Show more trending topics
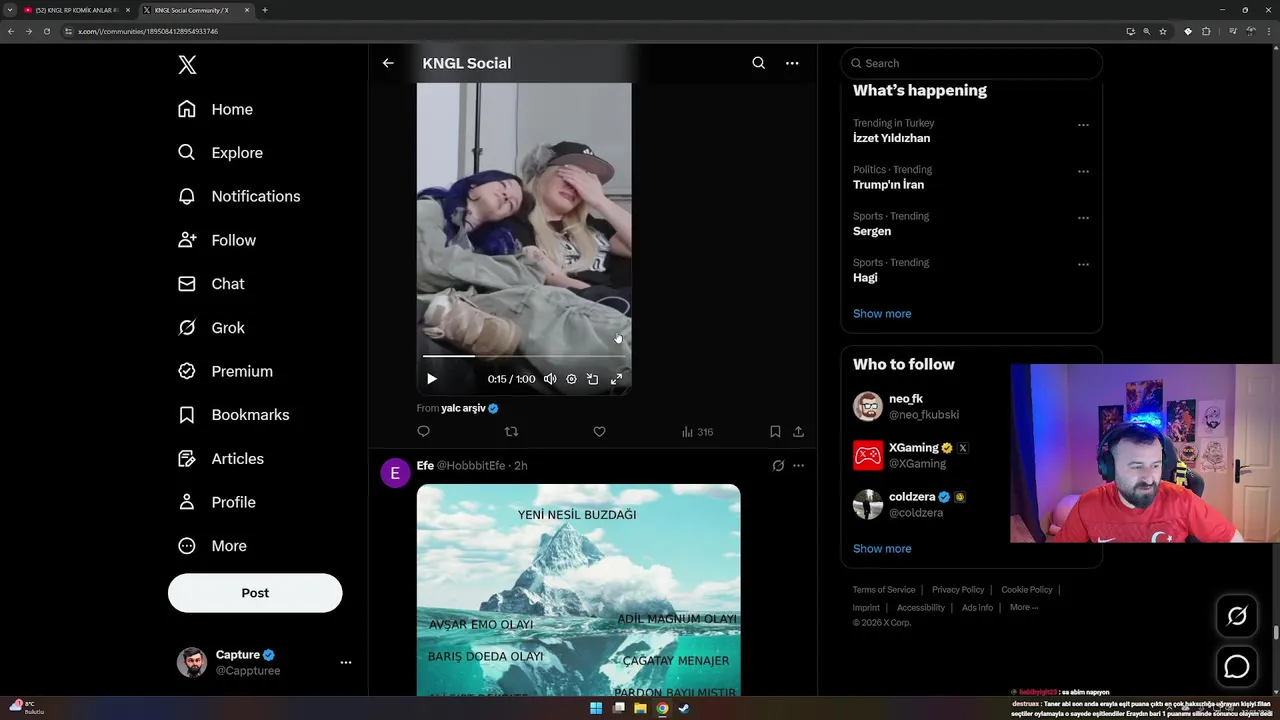The height and width of the screenshot is (720, 1280). pyautogui.click(x=882, y=314)
